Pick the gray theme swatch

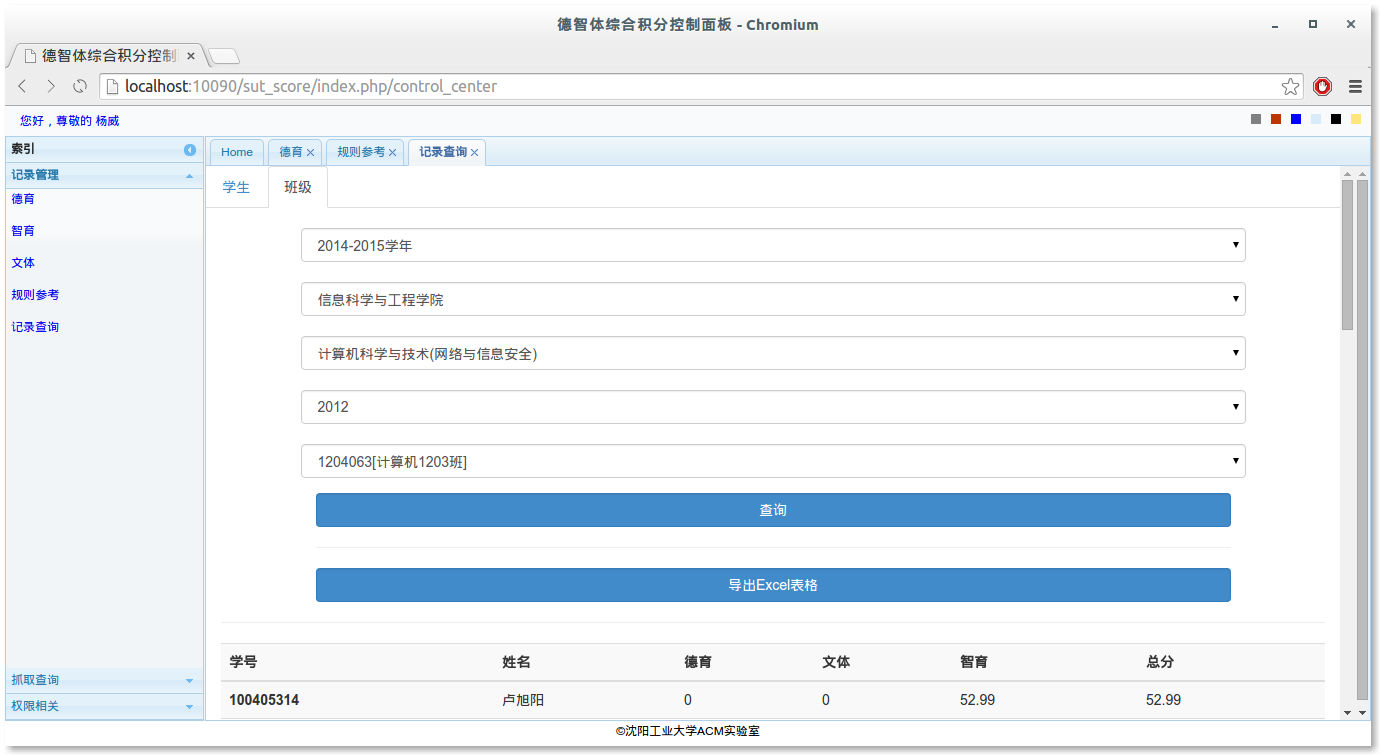[x=1256, y=120]
